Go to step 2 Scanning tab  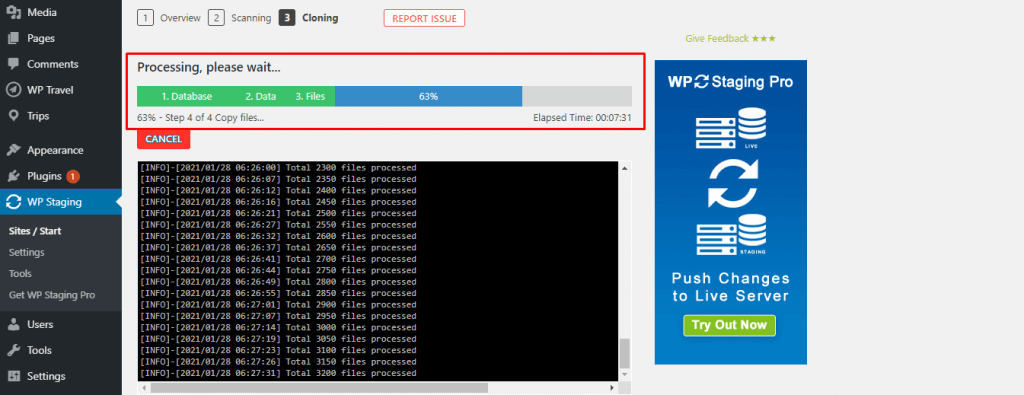click(240, 18)
